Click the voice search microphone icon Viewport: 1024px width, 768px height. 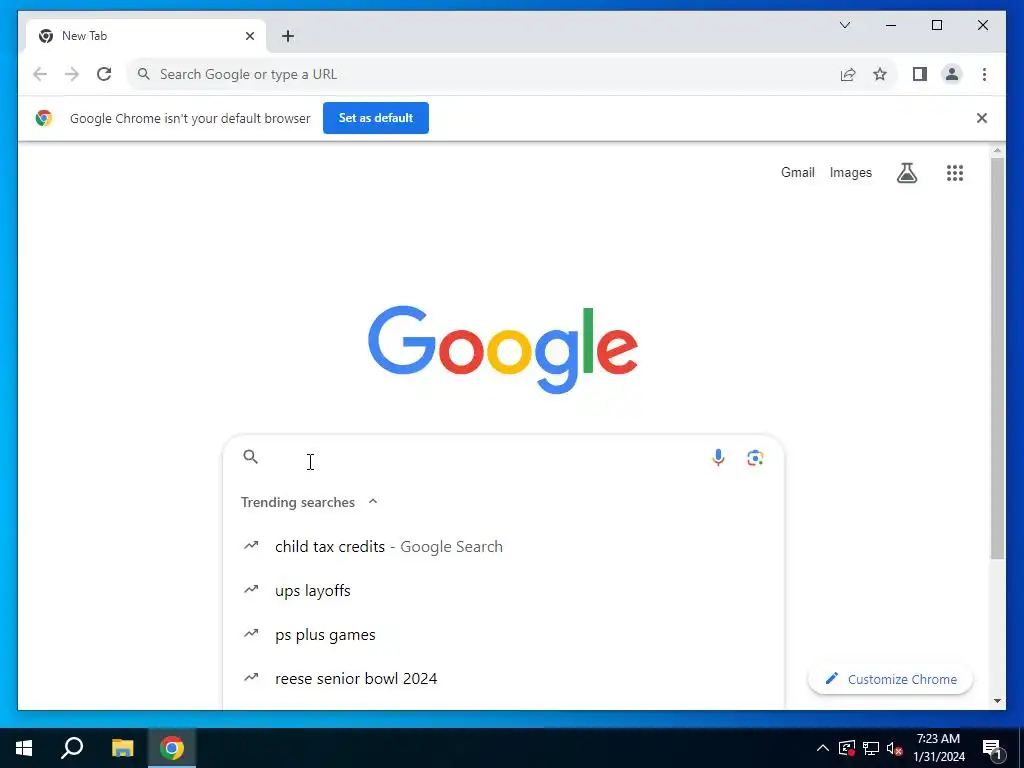[x=718, y=458]
